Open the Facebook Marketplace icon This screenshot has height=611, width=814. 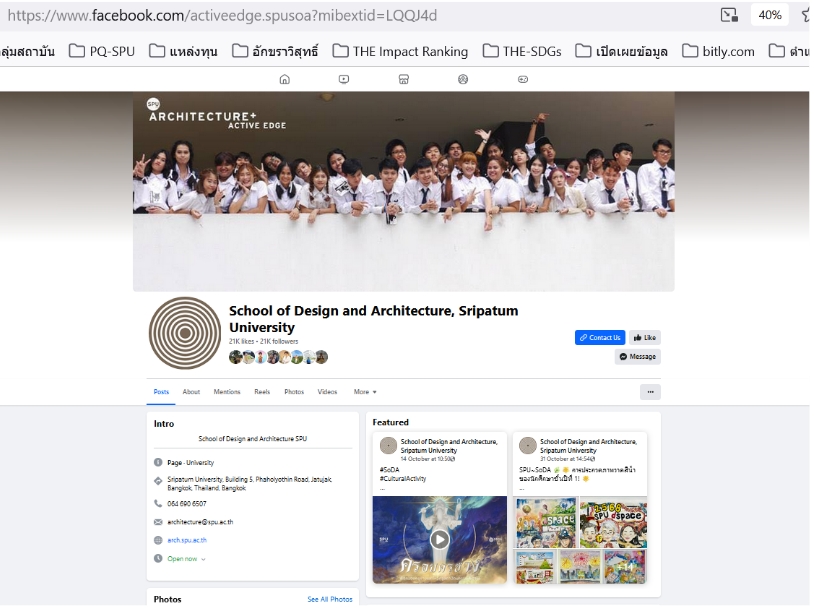click(403, 79)
